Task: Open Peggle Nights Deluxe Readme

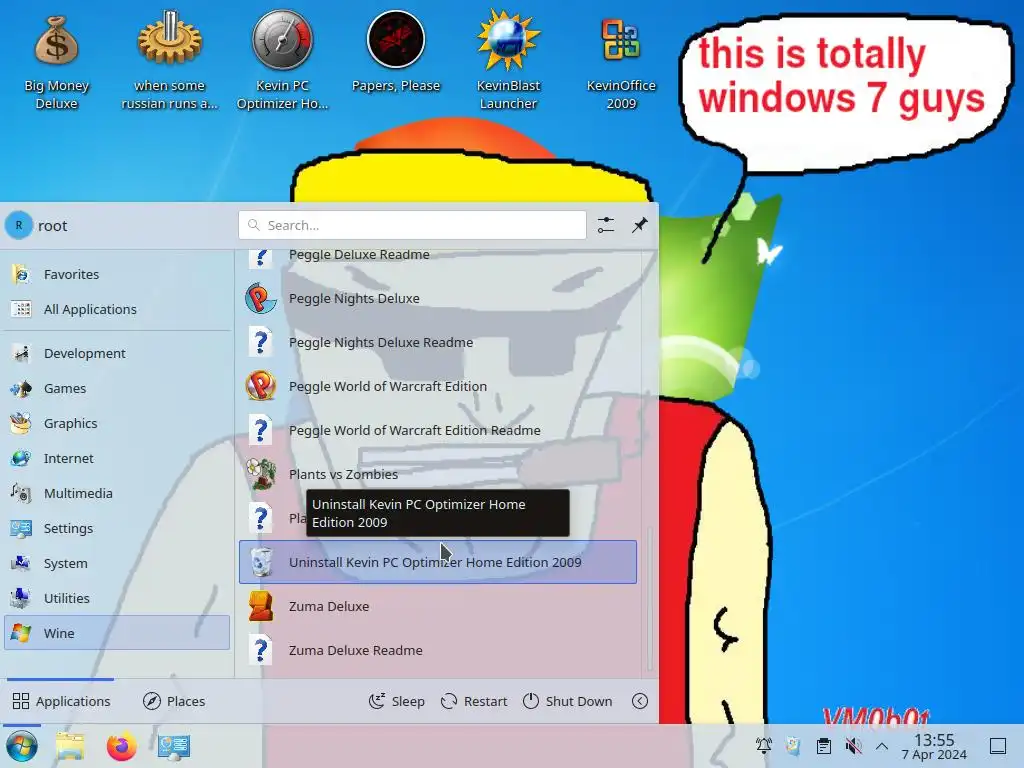Action: click(438, 342)
